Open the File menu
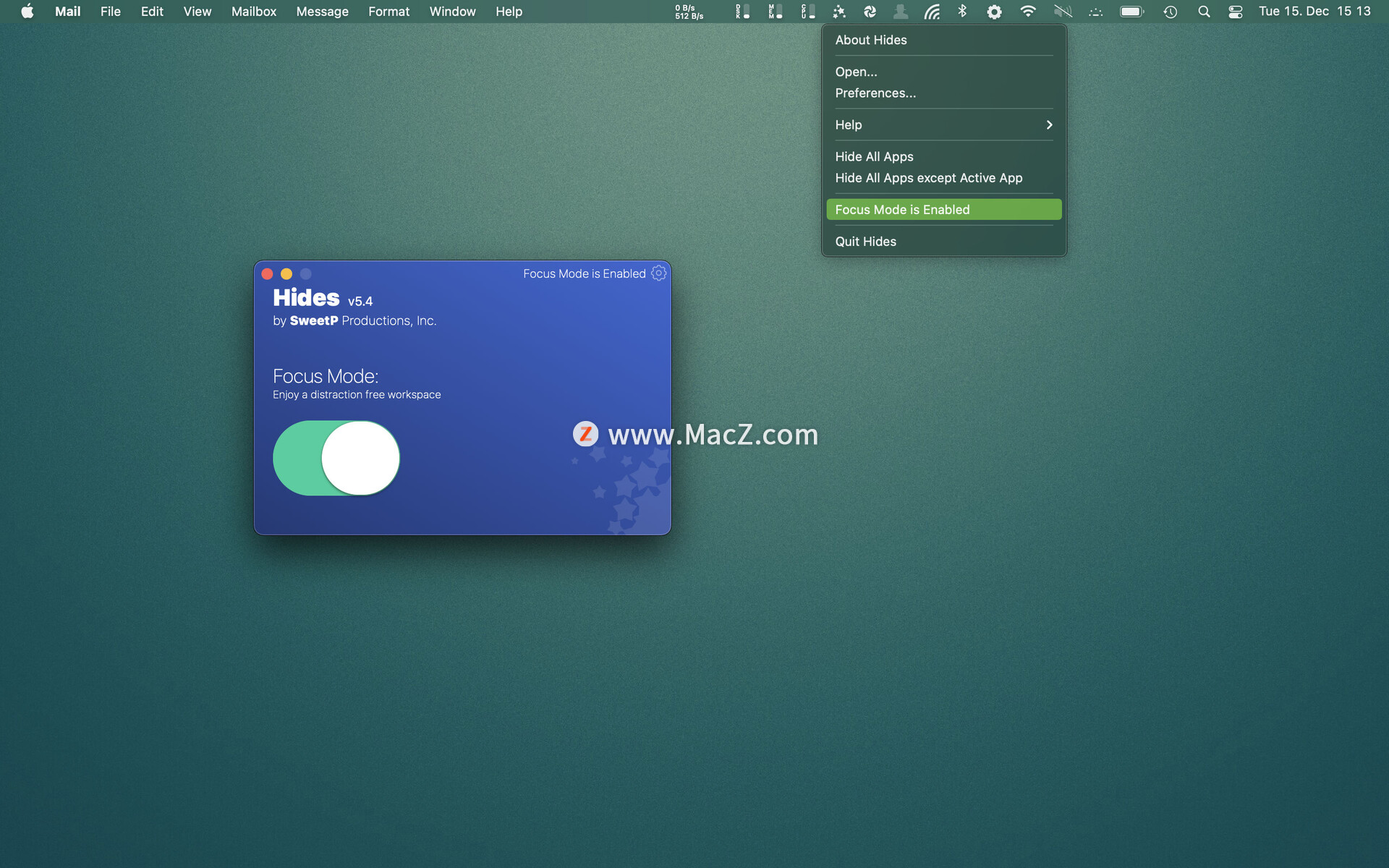 pos(111,12)
